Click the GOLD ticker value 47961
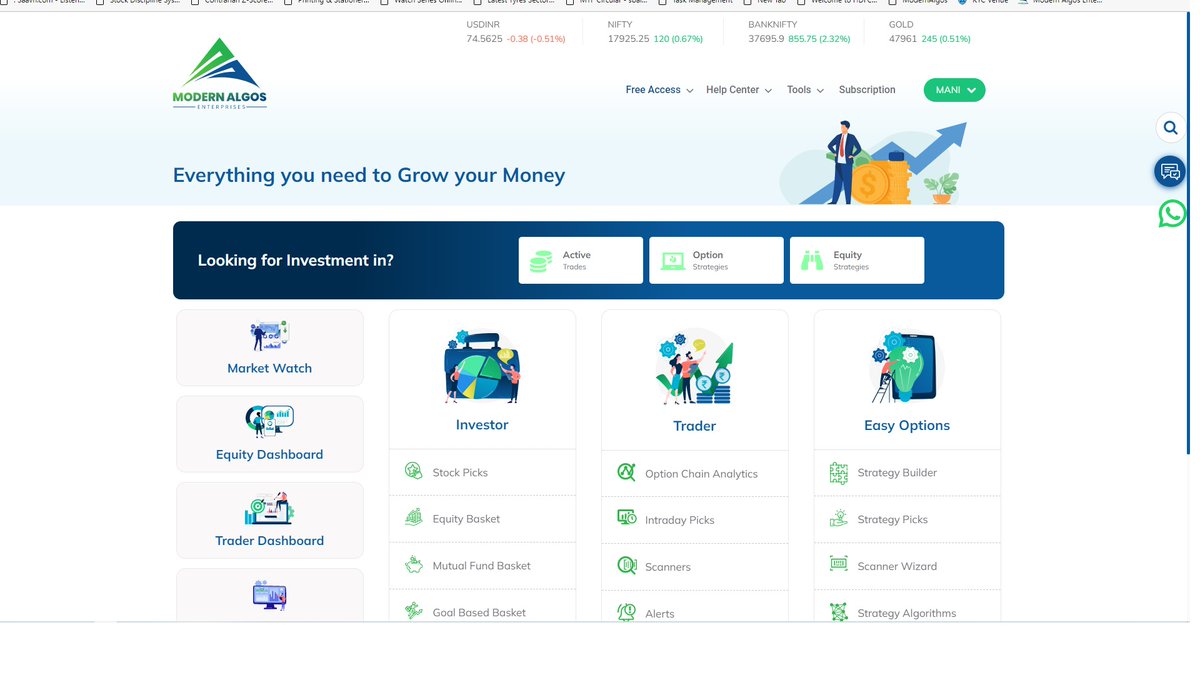 [903, 39]
